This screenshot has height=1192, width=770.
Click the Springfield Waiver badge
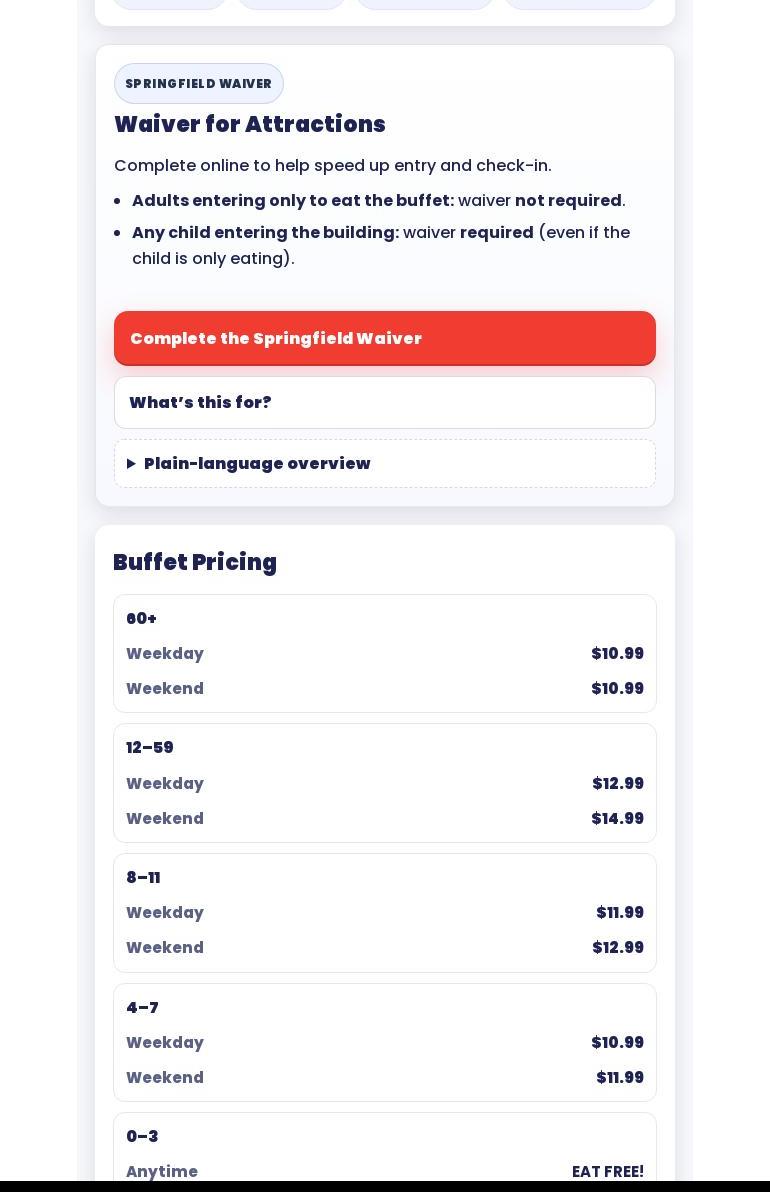tap(198, 84)
